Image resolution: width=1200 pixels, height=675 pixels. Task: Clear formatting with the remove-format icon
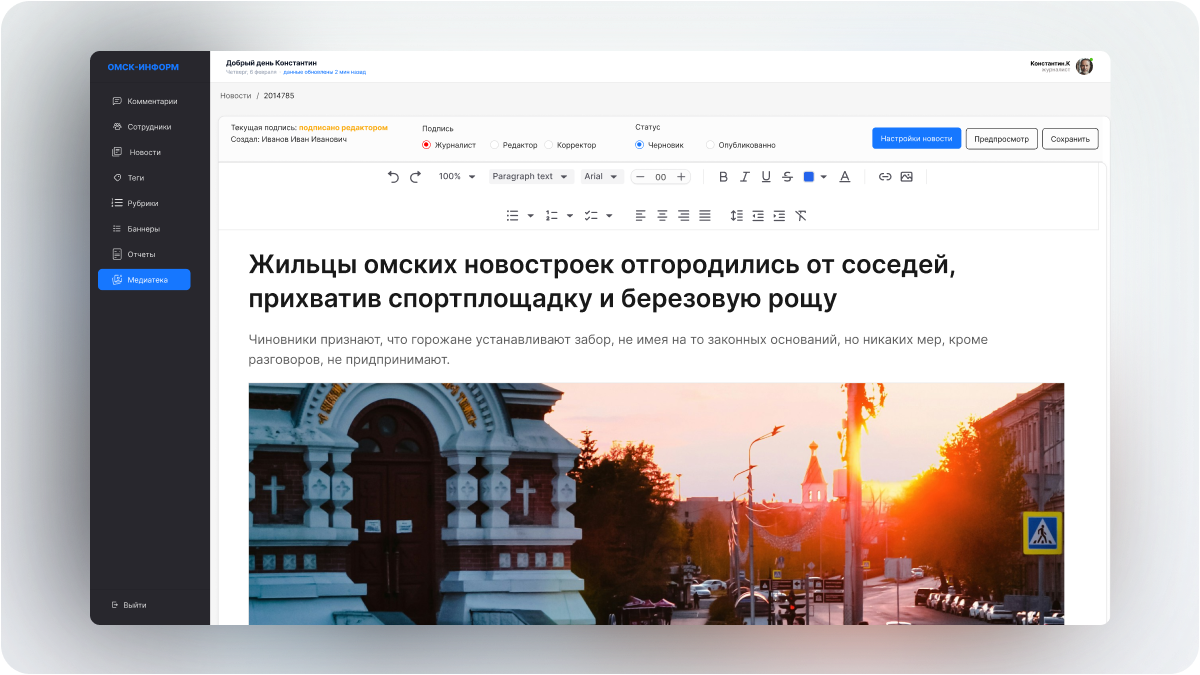pyautogui.click(x=800, y=215)
